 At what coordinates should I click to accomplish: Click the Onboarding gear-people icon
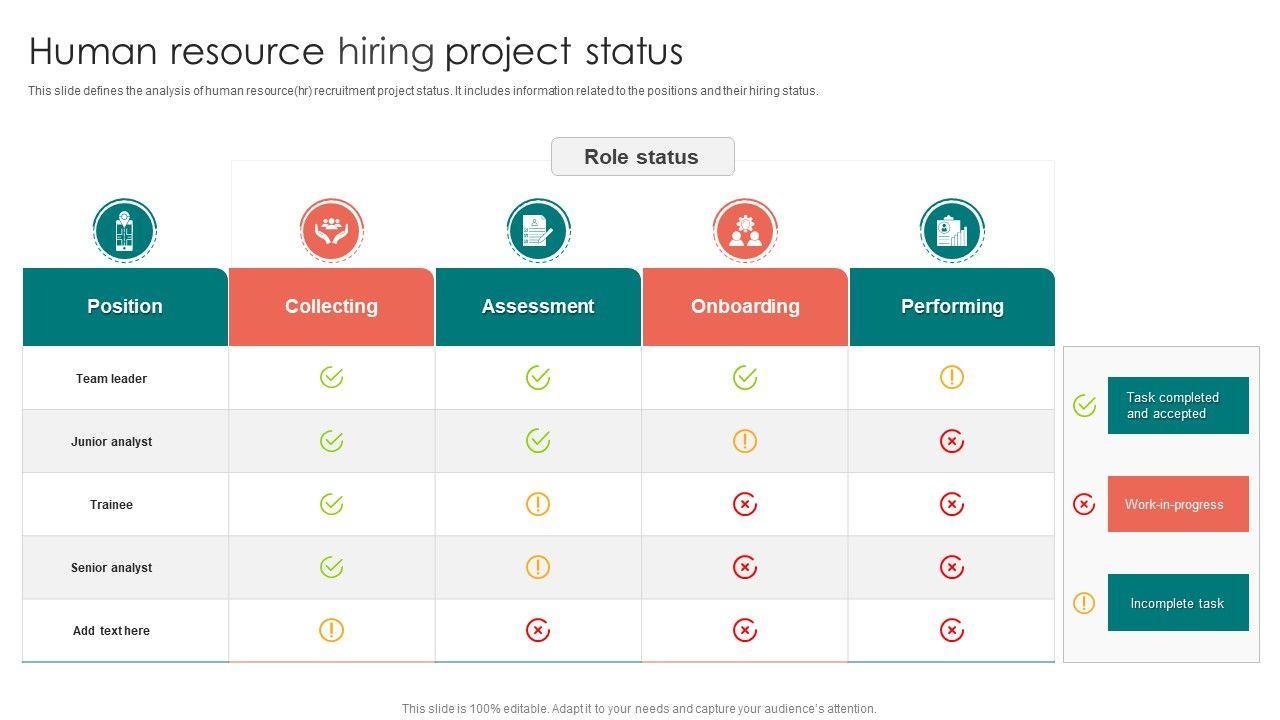click(x=745, y=231)
